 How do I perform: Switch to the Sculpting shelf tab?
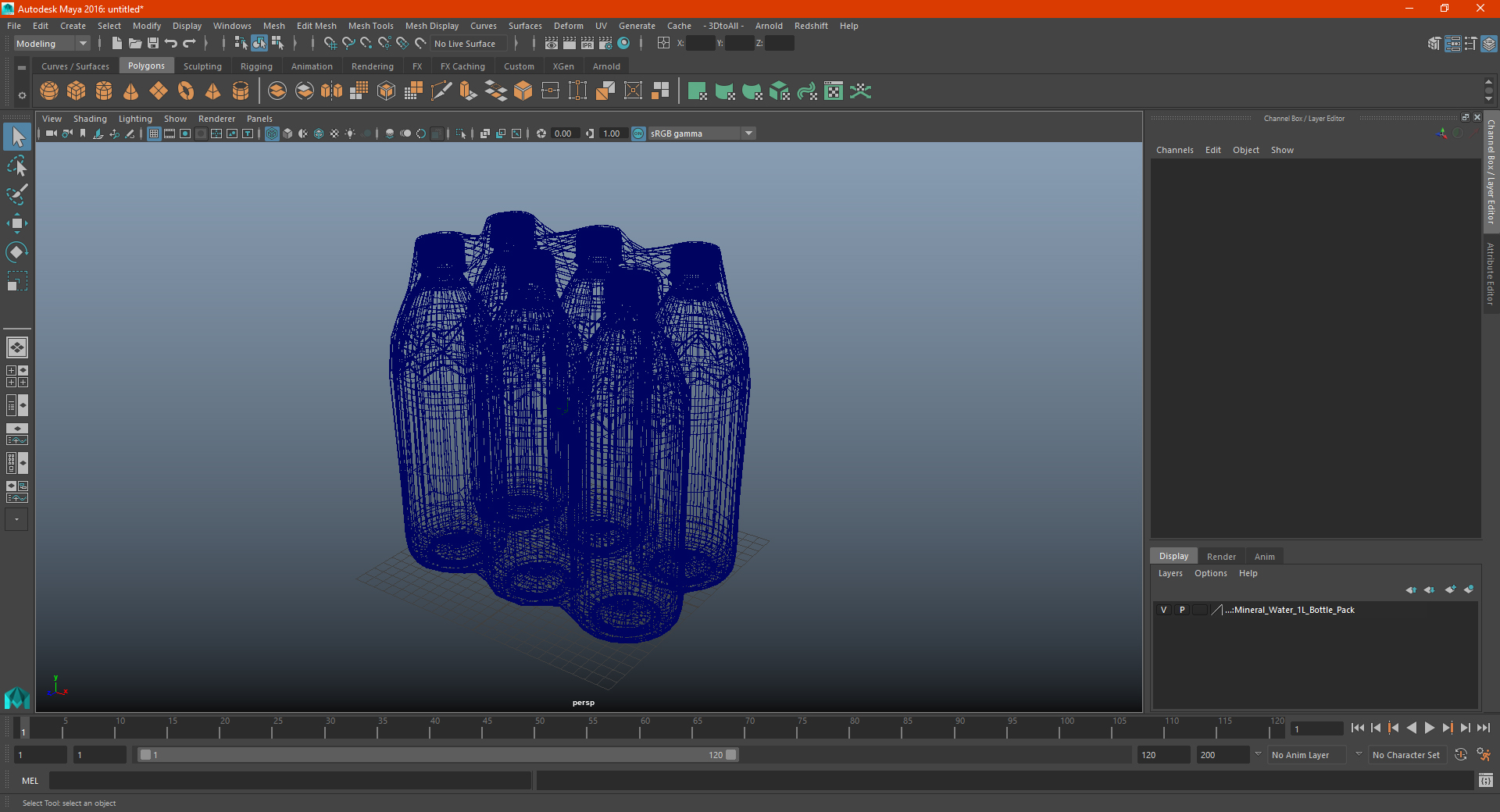click(202, 66)
